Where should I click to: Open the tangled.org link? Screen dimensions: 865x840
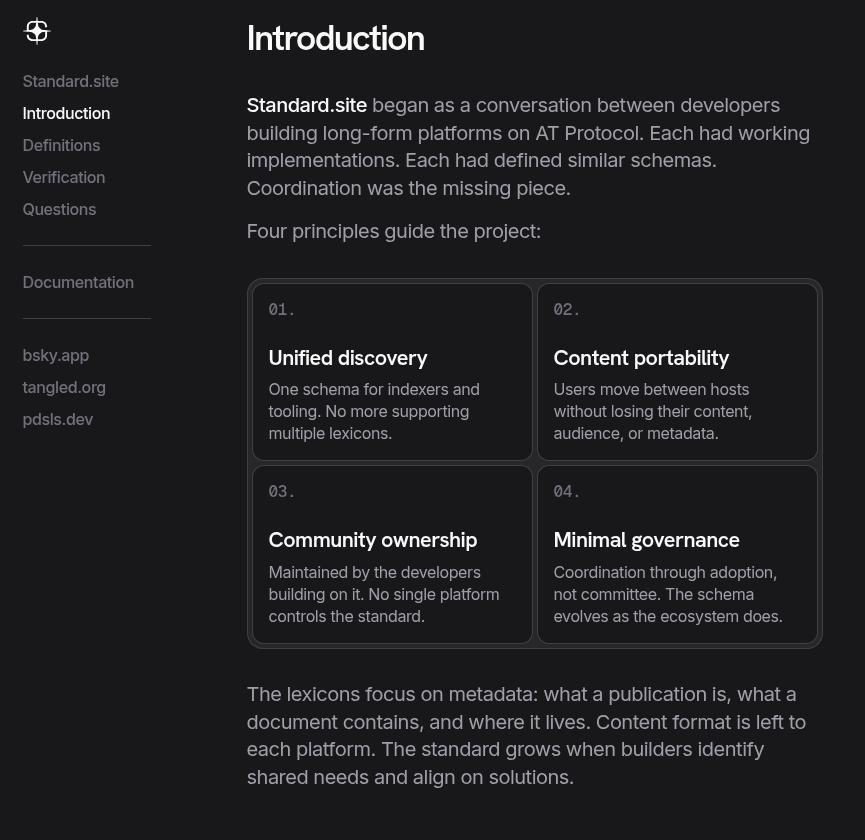(63, 387)
